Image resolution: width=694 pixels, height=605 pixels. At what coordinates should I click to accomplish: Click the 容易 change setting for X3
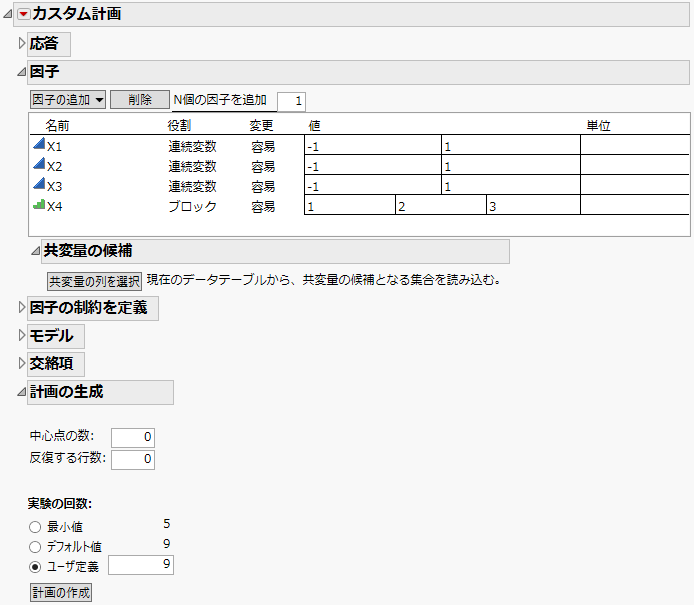tap(263, 186)
